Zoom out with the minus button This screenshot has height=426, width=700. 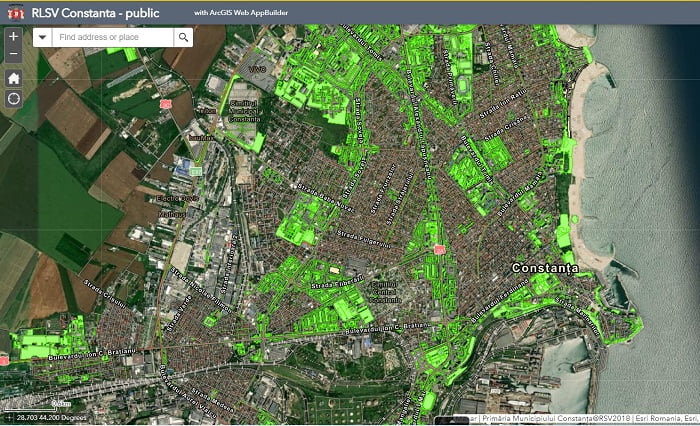tap(13, 54)
